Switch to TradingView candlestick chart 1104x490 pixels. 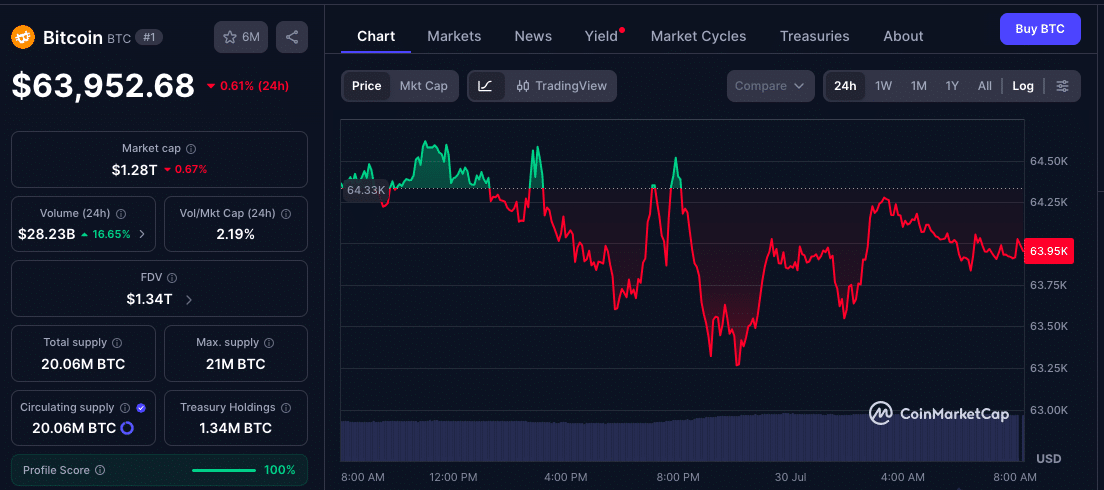click(561, 86)
